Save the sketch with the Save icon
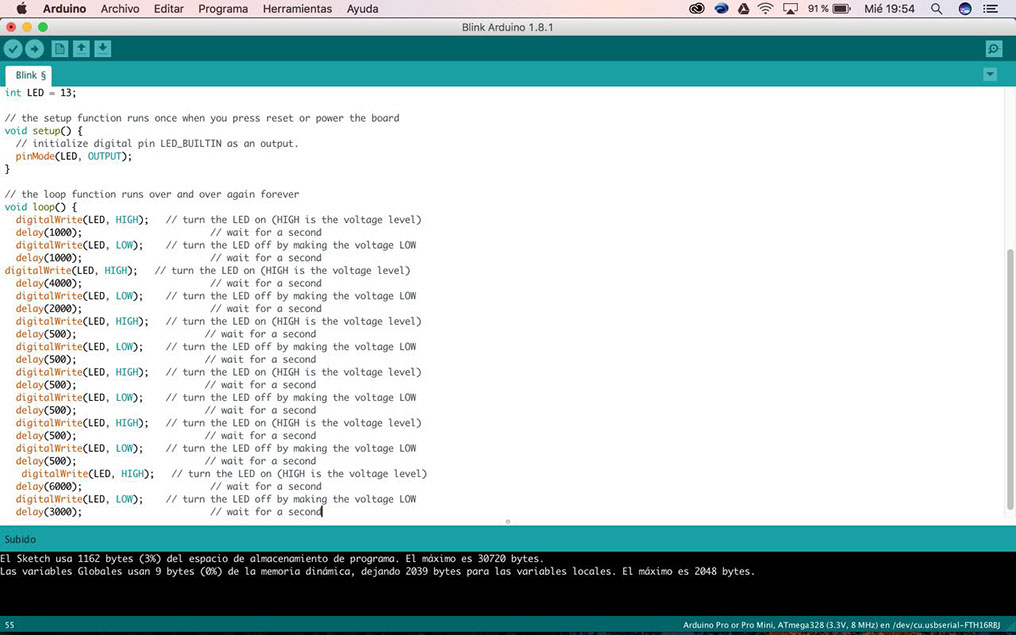 [x=102, y=49]
